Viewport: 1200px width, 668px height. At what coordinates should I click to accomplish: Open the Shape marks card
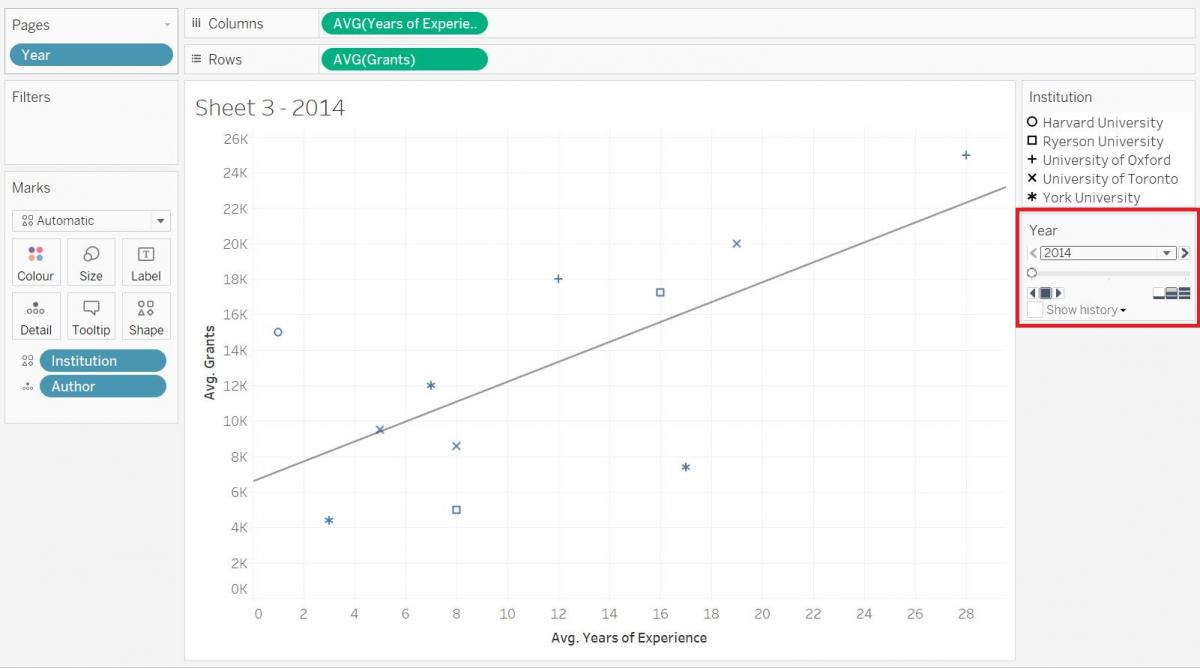pos(145,316)
